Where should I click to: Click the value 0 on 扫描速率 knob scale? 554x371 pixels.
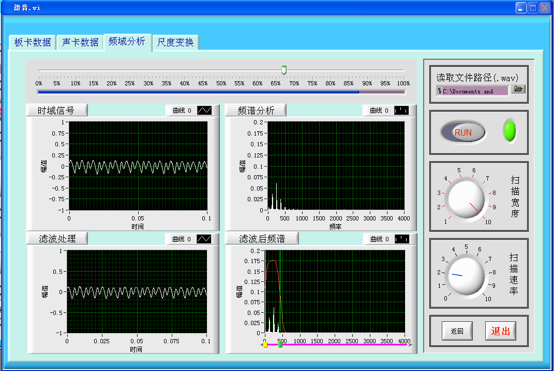[x=445, y=299]
